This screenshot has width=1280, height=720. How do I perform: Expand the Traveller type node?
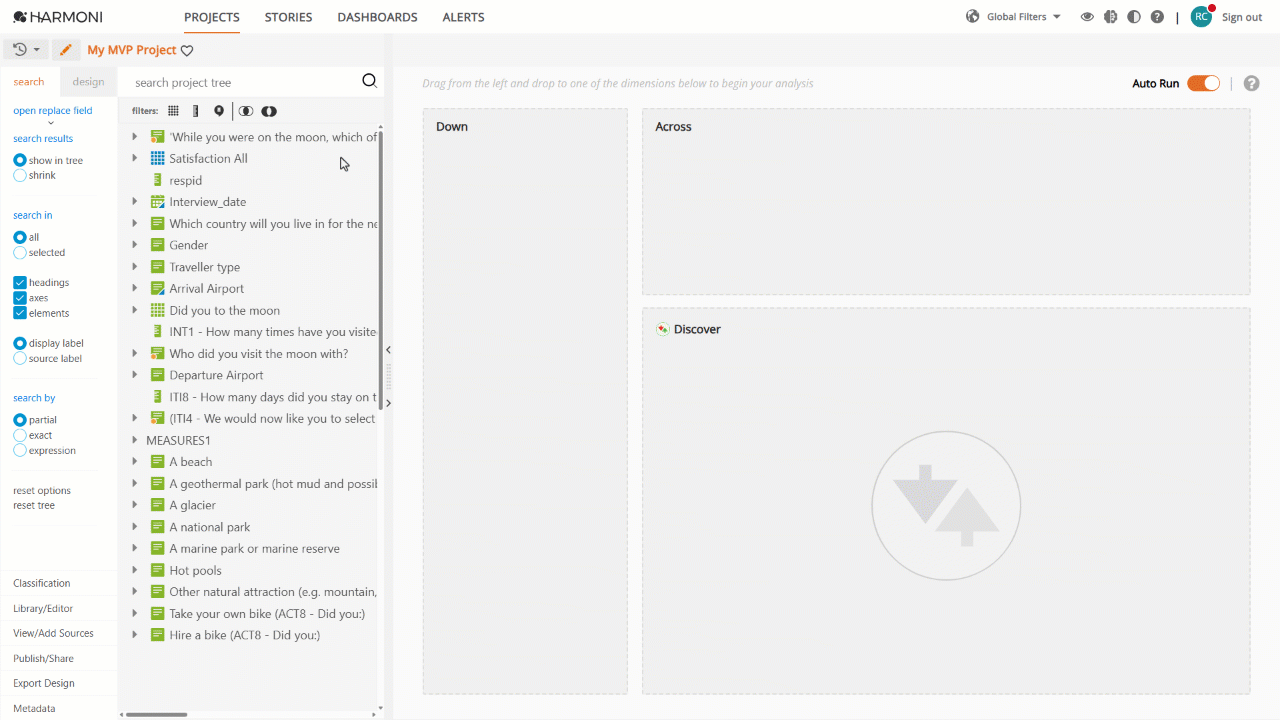(x=135, y=267)
